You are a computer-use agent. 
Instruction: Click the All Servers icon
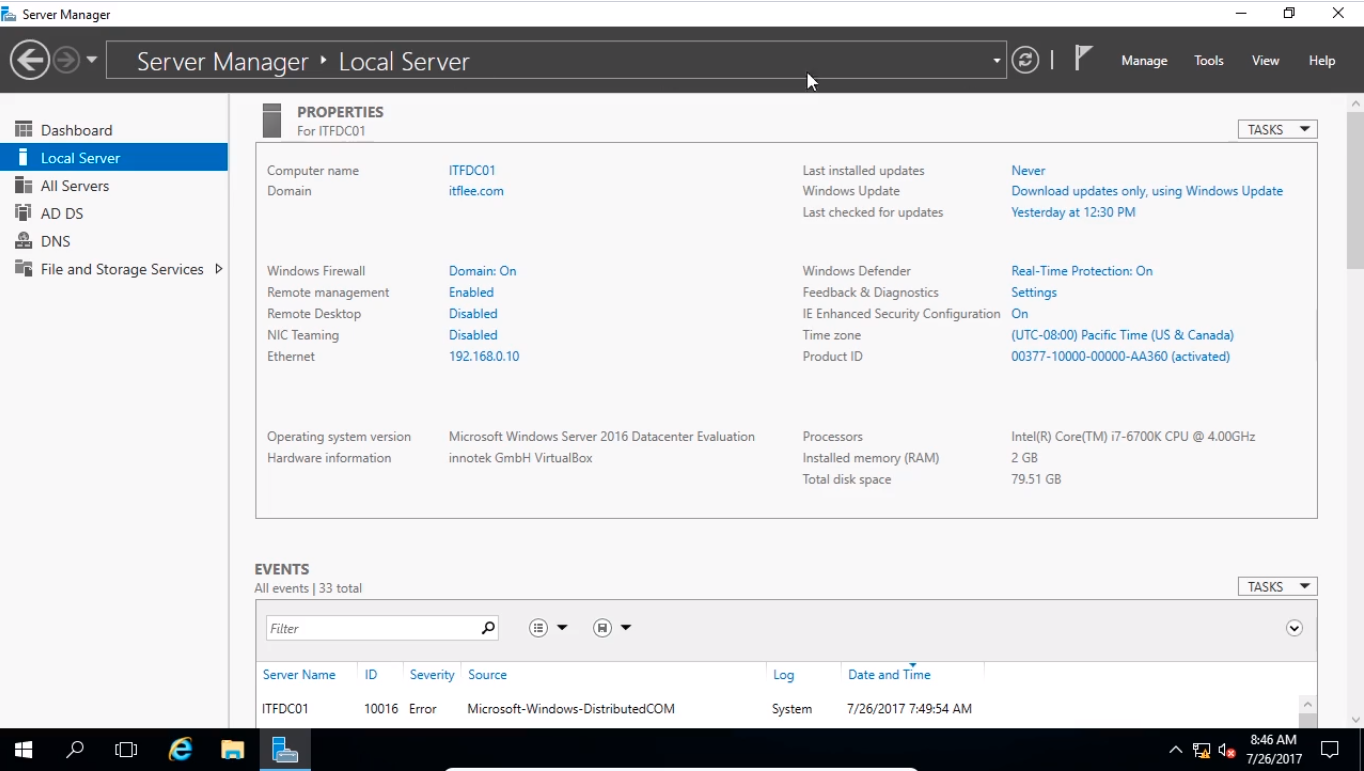[23, 185]
